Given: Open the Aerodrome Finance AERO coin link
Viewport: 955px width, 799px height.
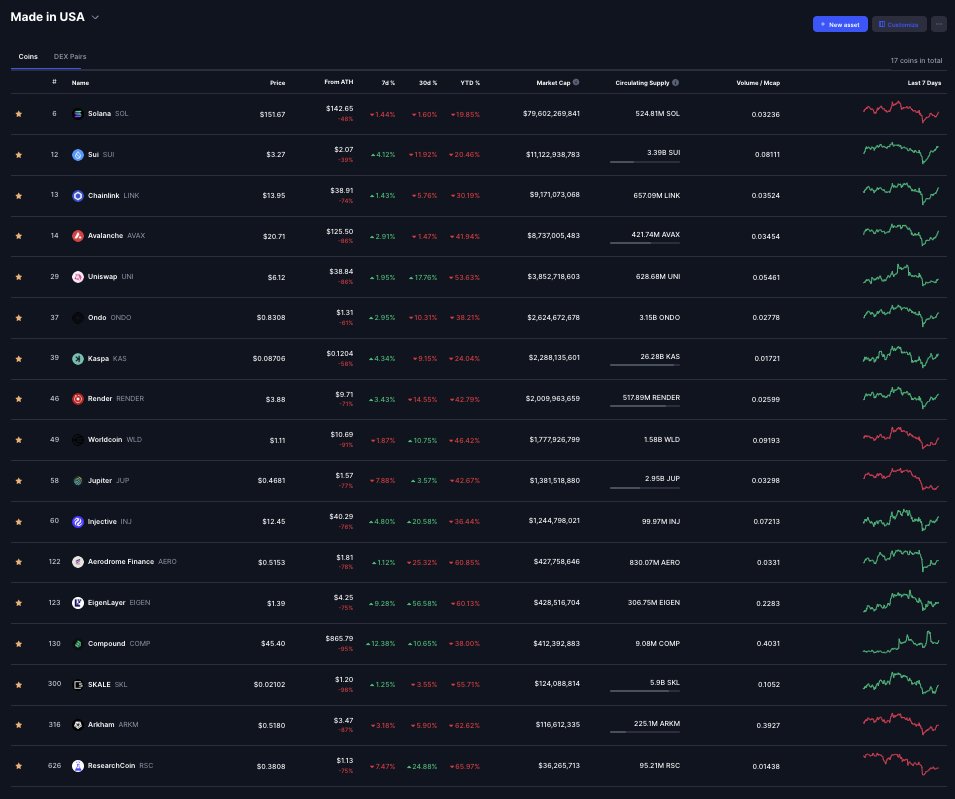Looking at the screenshot, I should [x=132, y=562].
